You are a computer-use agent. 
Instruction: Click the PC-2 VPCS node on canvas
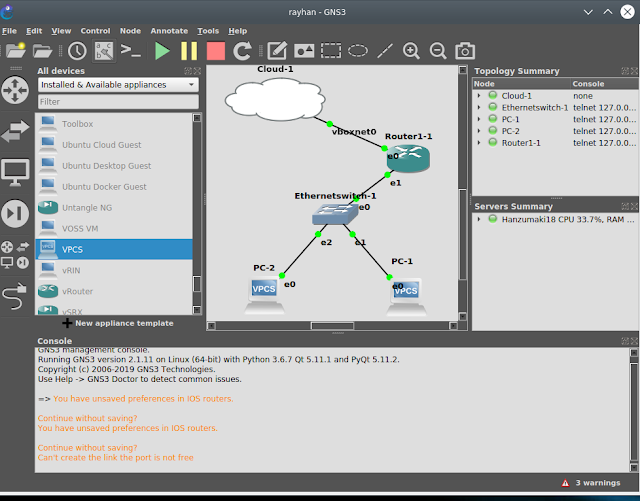coord(264,296)
